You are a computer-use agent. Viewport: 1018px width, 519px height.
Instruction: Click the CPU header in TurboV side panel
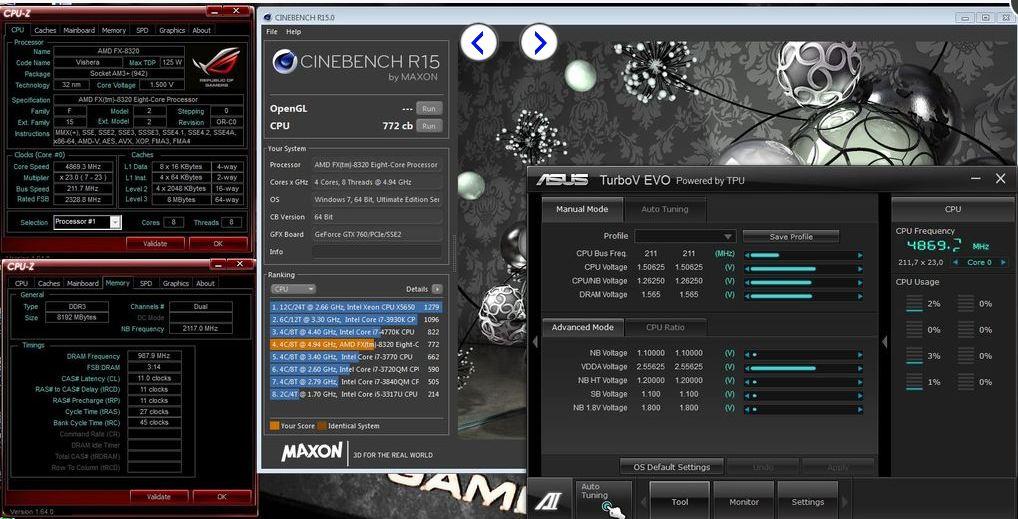pos(952,209)
